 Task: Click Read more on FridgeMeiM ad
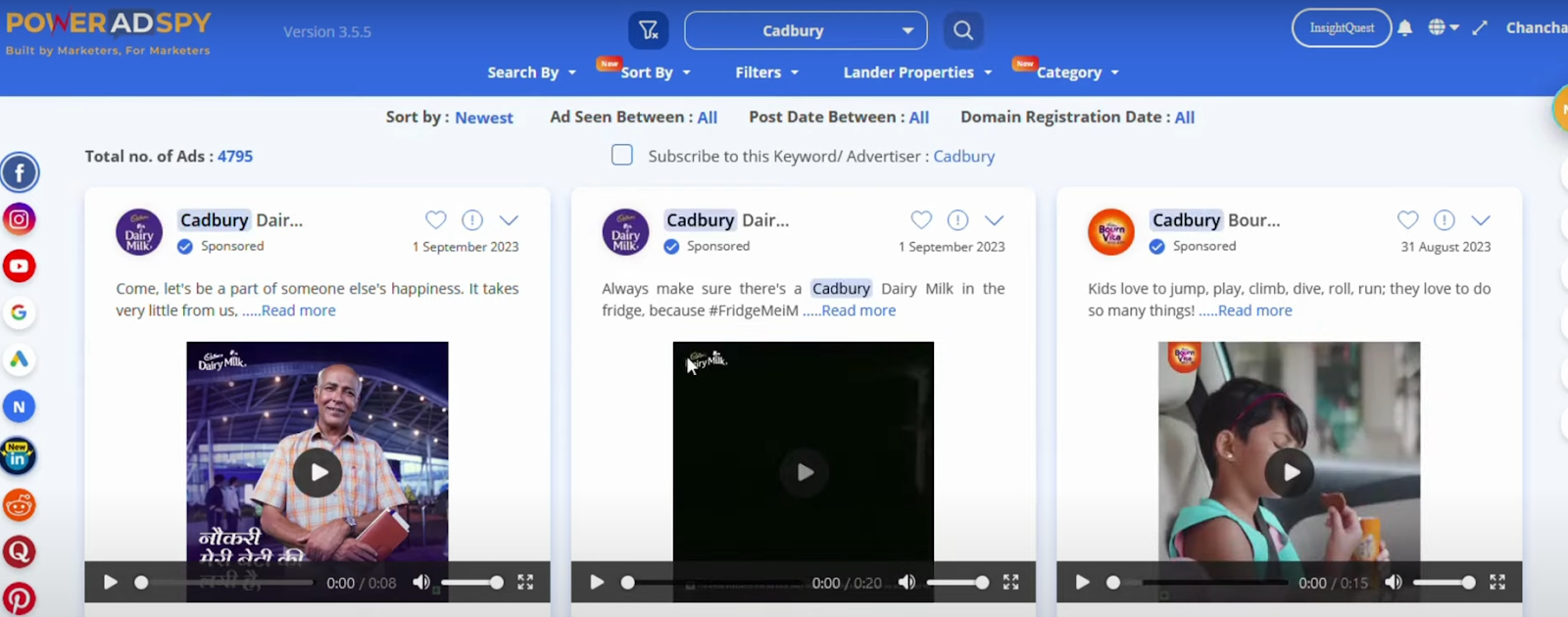coord(858,310)
